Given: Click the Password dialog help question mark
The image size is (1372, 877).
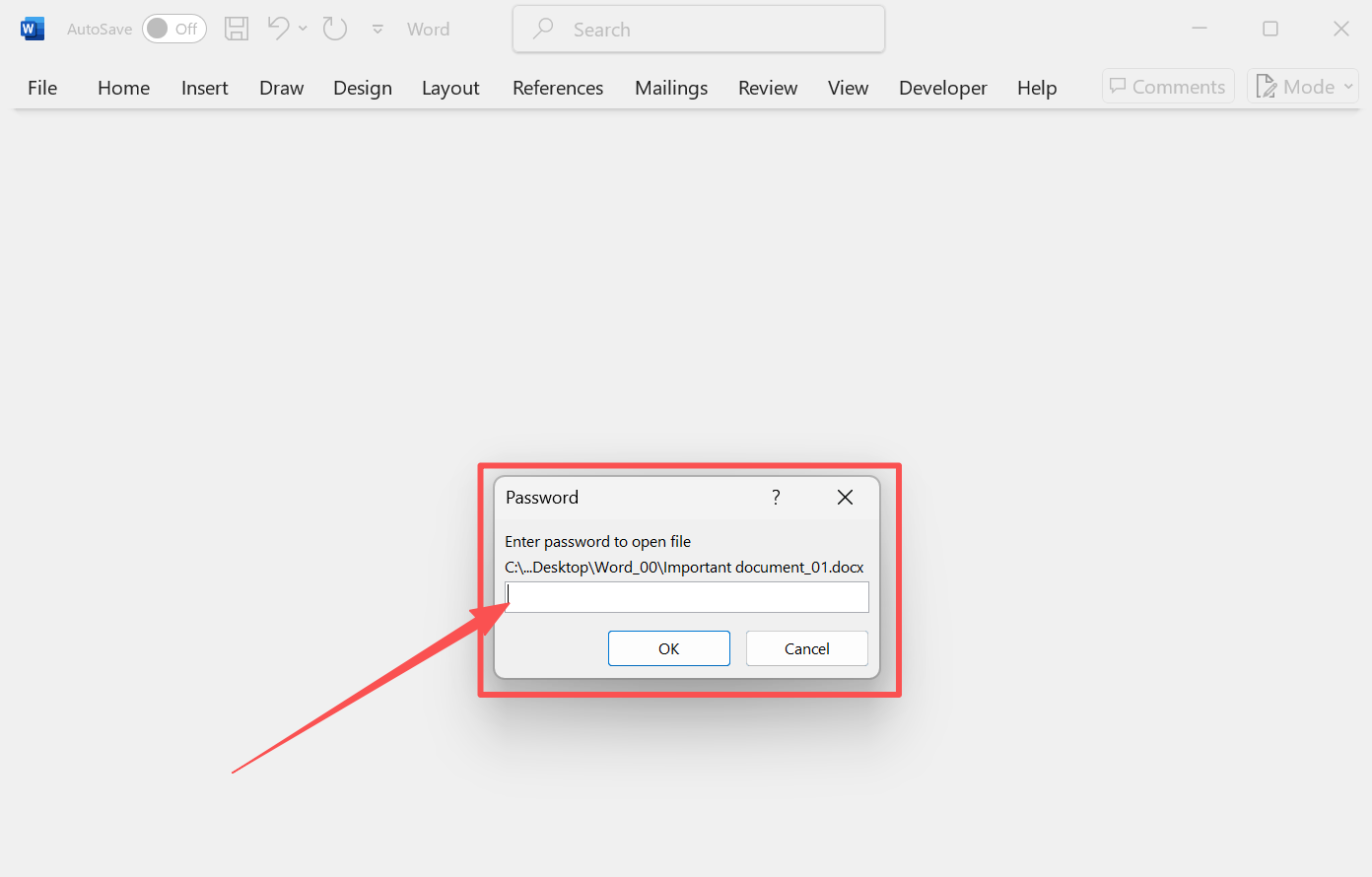Looking at the screenshot, I should (776, 498).
